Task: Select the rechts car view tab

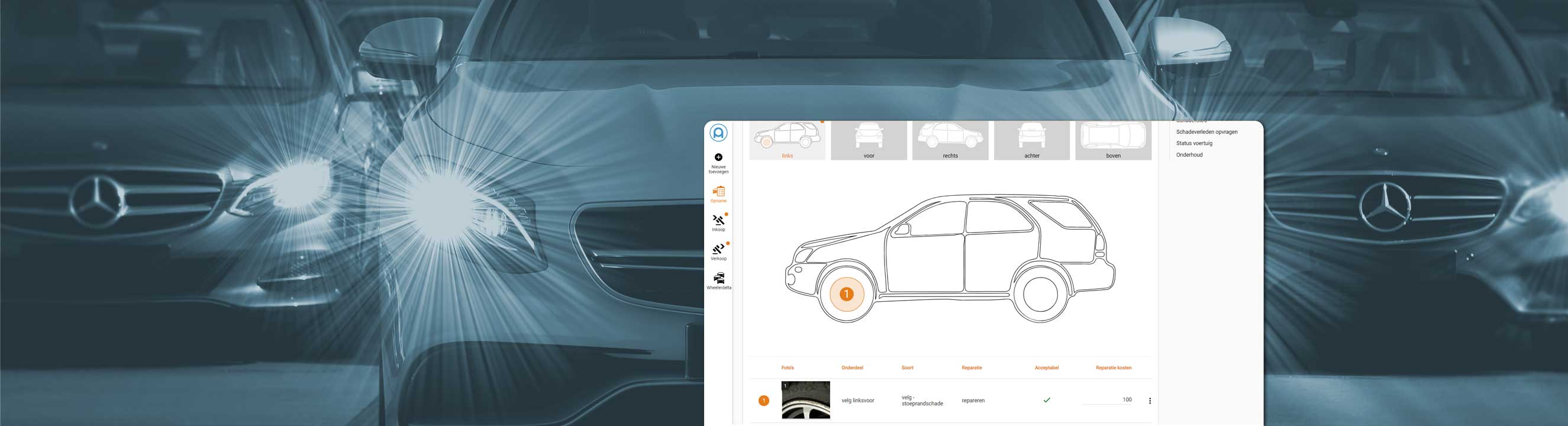Action: (x=950, y=141)
